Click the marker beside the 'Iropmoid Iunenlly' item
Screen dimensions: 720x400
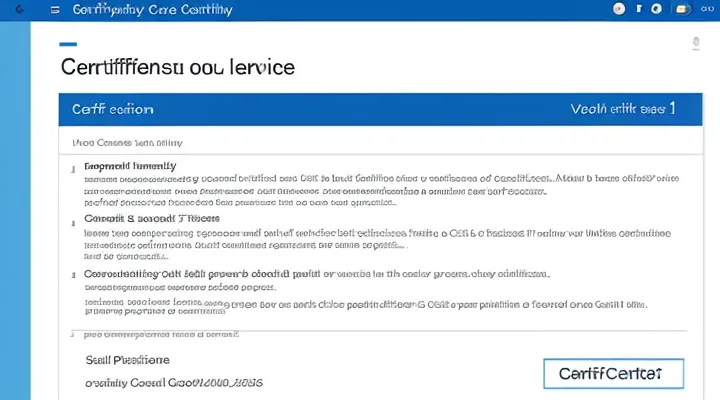click(75, 167)
